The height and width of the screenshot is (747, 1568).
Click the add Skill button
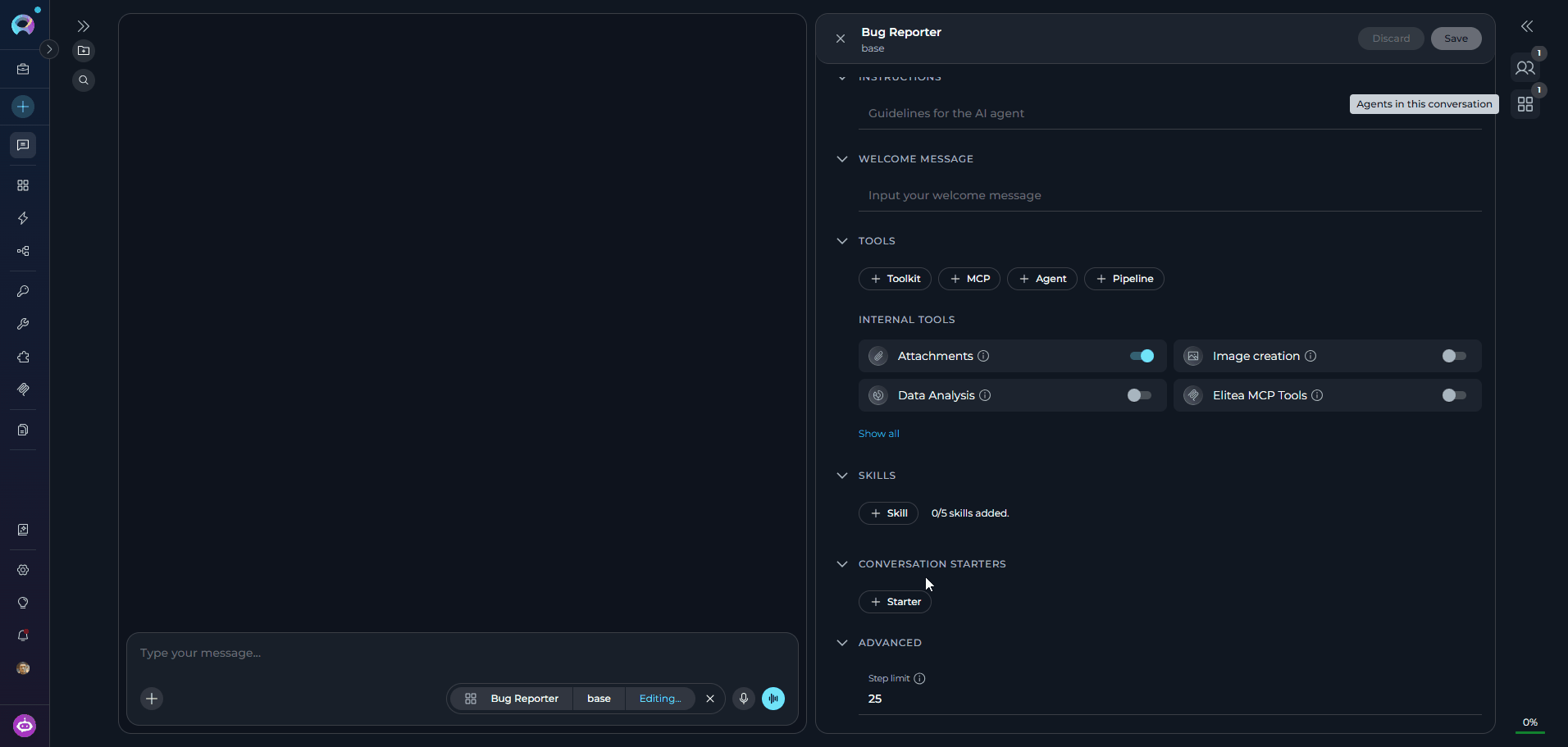point(888,513)
